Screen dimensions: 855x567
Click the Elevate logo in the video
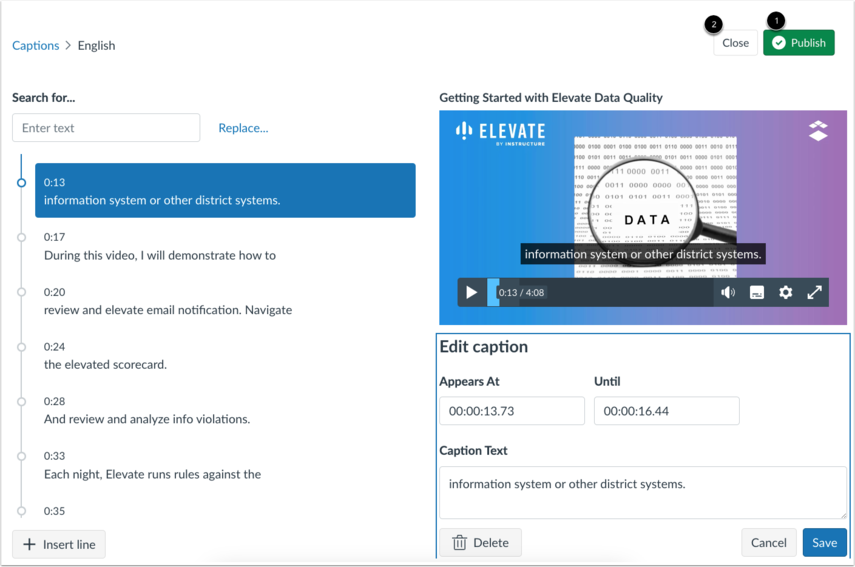[501, 132]
